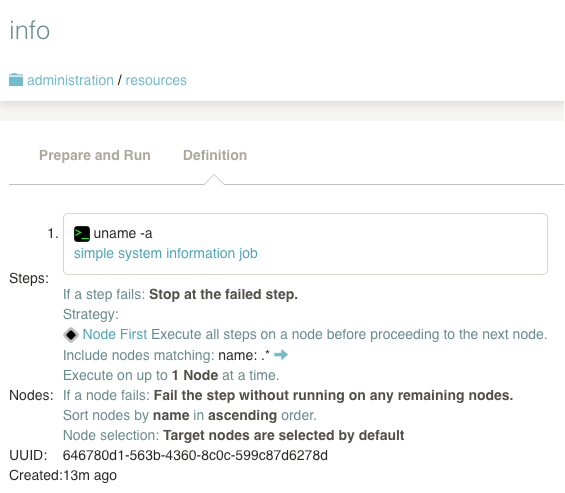Click the step number 1 marker
The image size is (565, 493).
point(53,234)
